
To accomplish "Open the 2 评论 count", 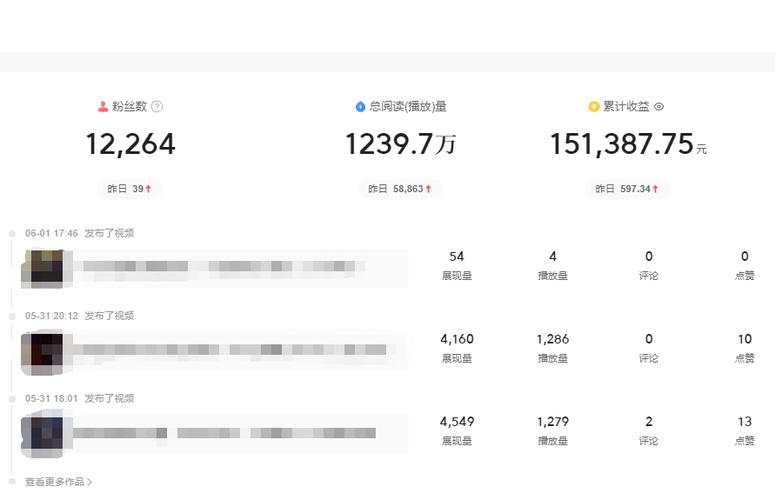I will tap(649, 421).
